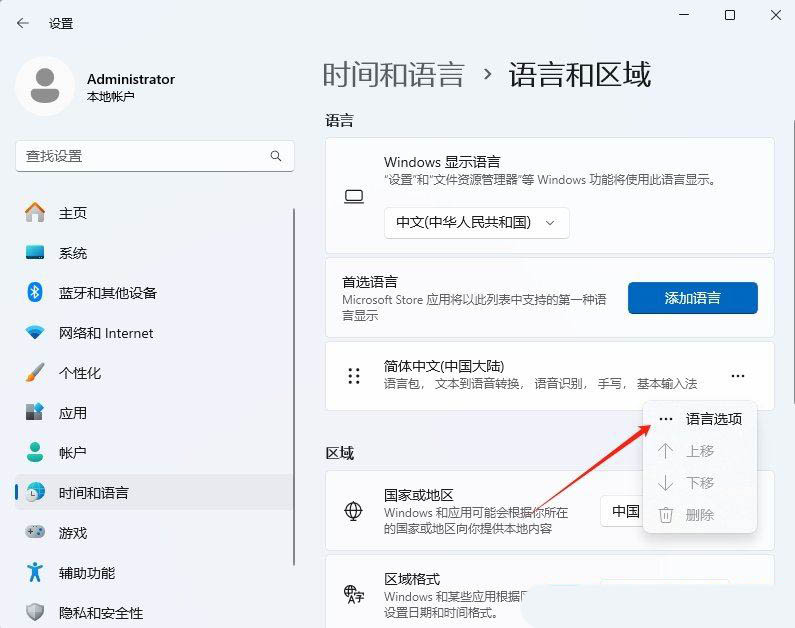Screen dimensions: 795x628
Task: Open 系统 in the sidebar
Action: point(152,252)
